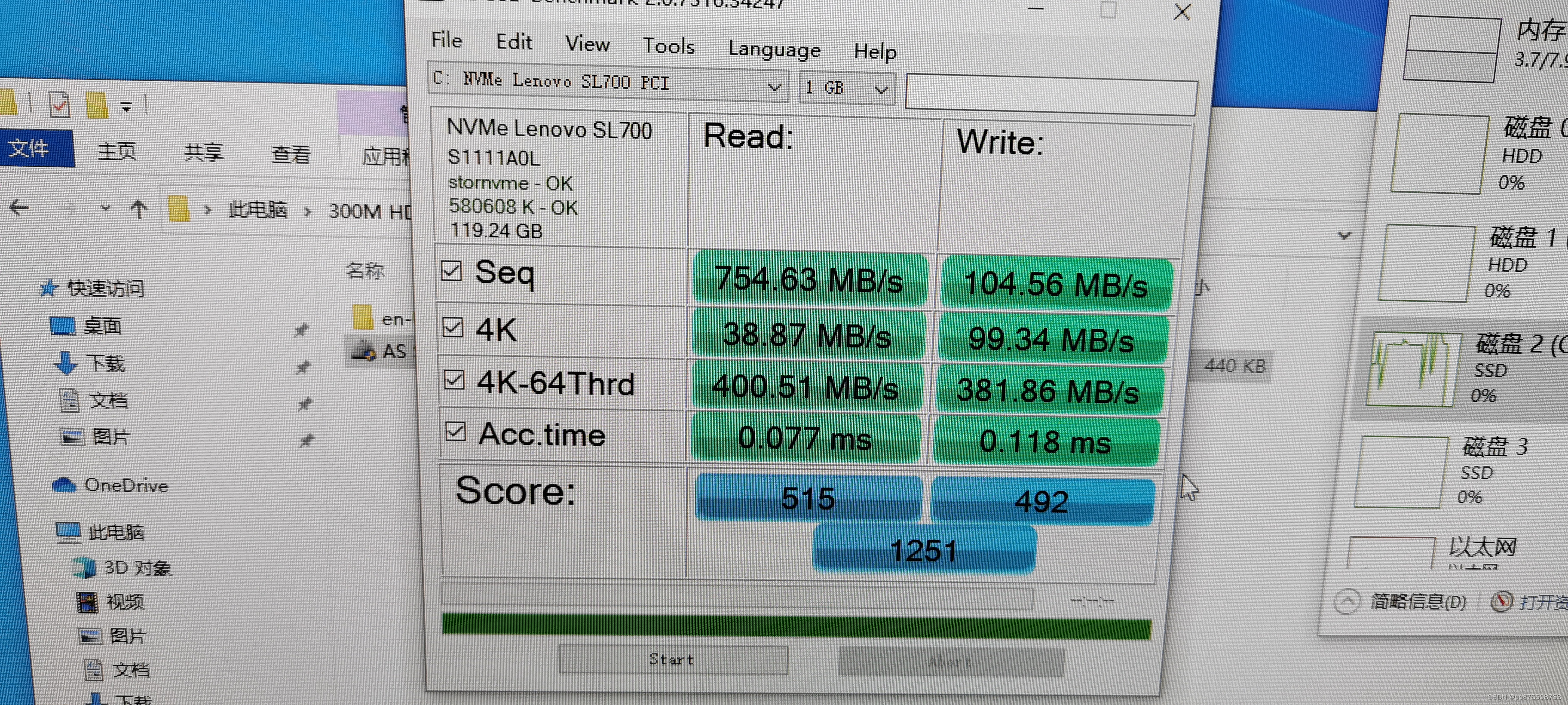Viewport: 1568px width, 705px height.
Task: Click the green benchmark progress bar
Action: pyautogui.click(x=796, y=627)
